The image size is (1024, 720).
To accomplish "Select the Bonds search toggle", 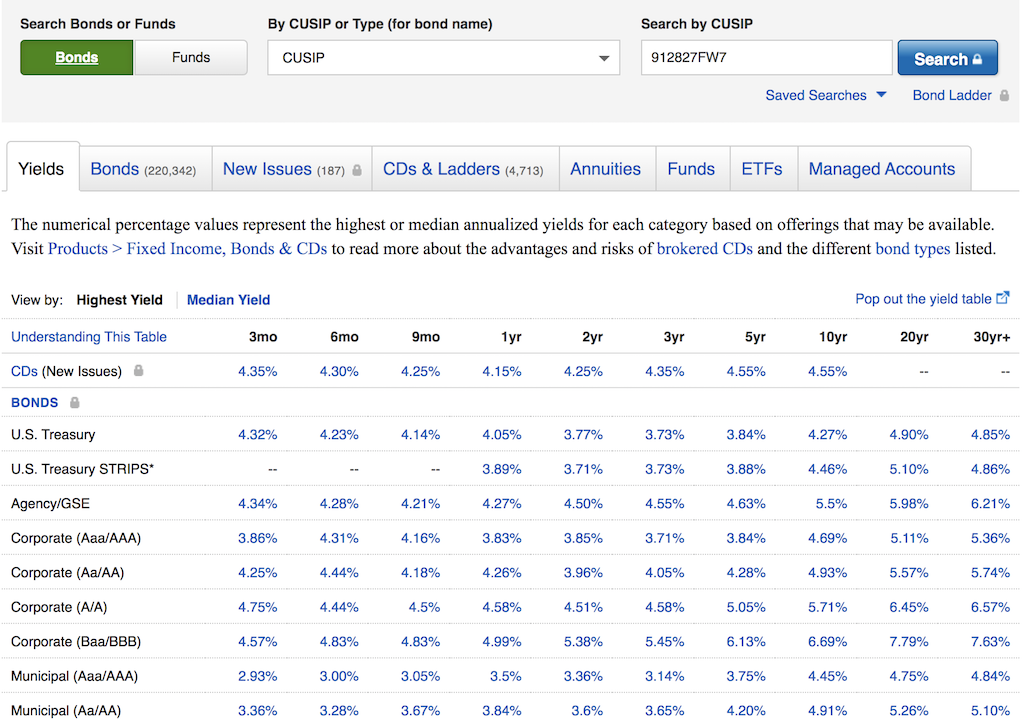I will pos(76,58).
